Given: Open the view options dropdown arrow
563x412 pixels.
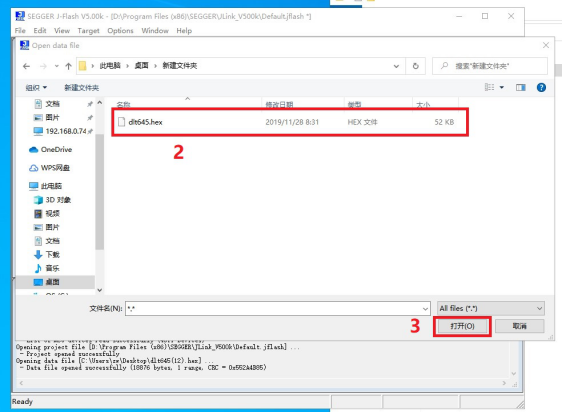Looking at the screenshot, I should 502,87.
